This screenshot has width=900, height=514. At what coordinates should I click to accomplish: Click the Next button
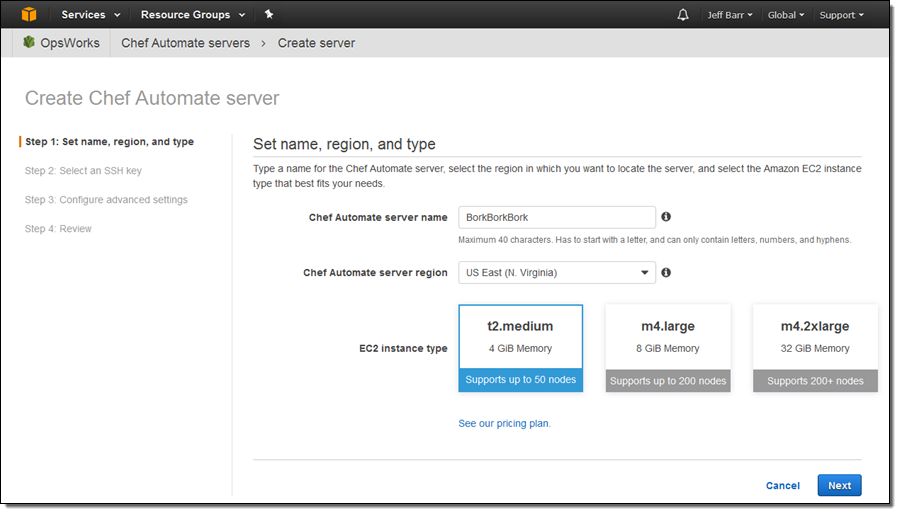(x=839, y=485)
